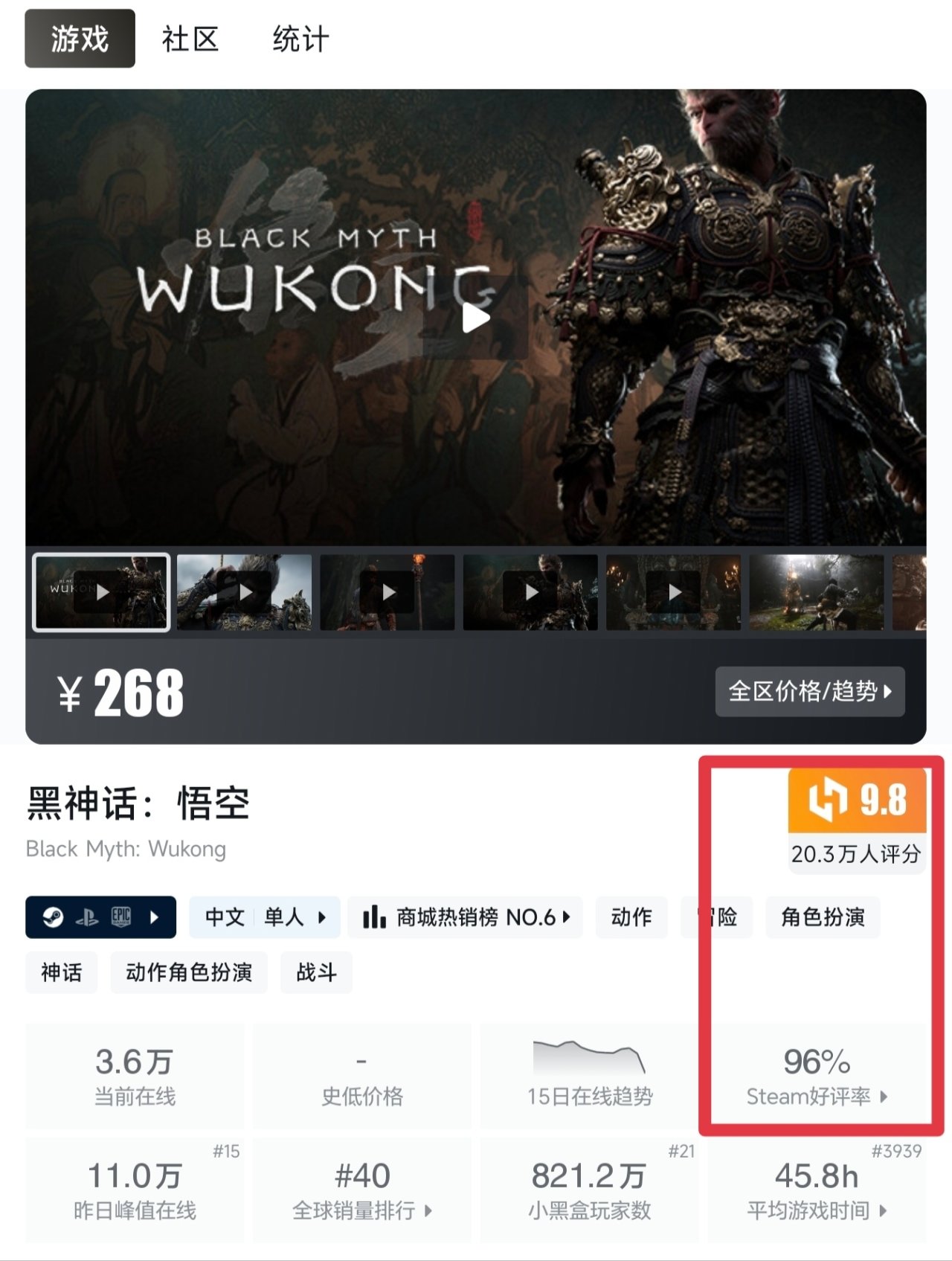Switch to the 社区 tab
The height and width of the screenshot is (1261, 952).
(190, 39)
